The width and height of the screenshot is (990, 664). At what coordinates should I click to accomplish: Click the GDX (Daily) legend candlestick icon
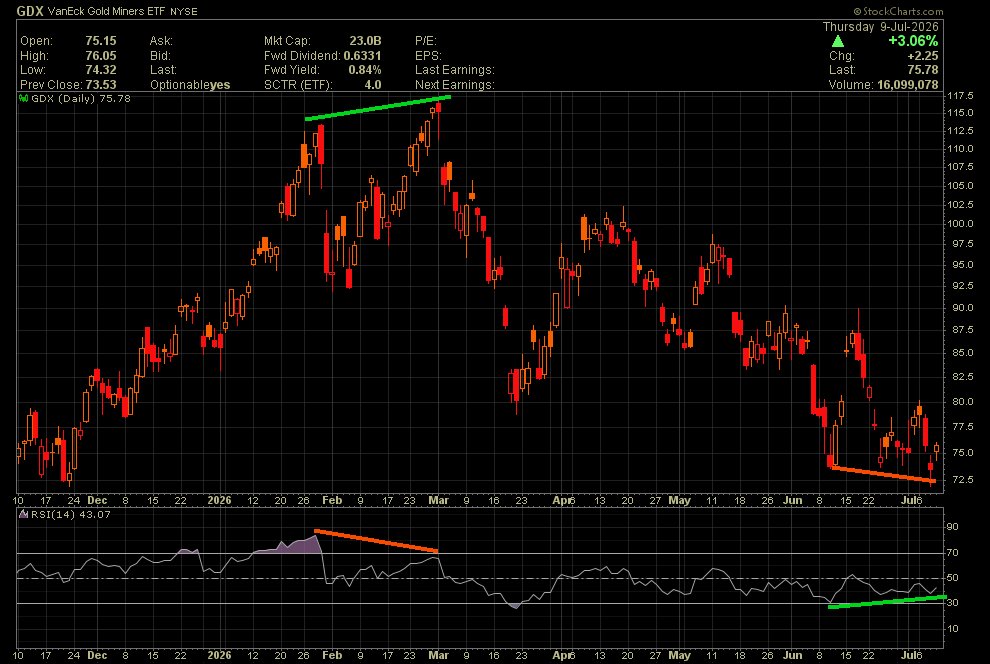pyautogui.click(x=24, y=98)
